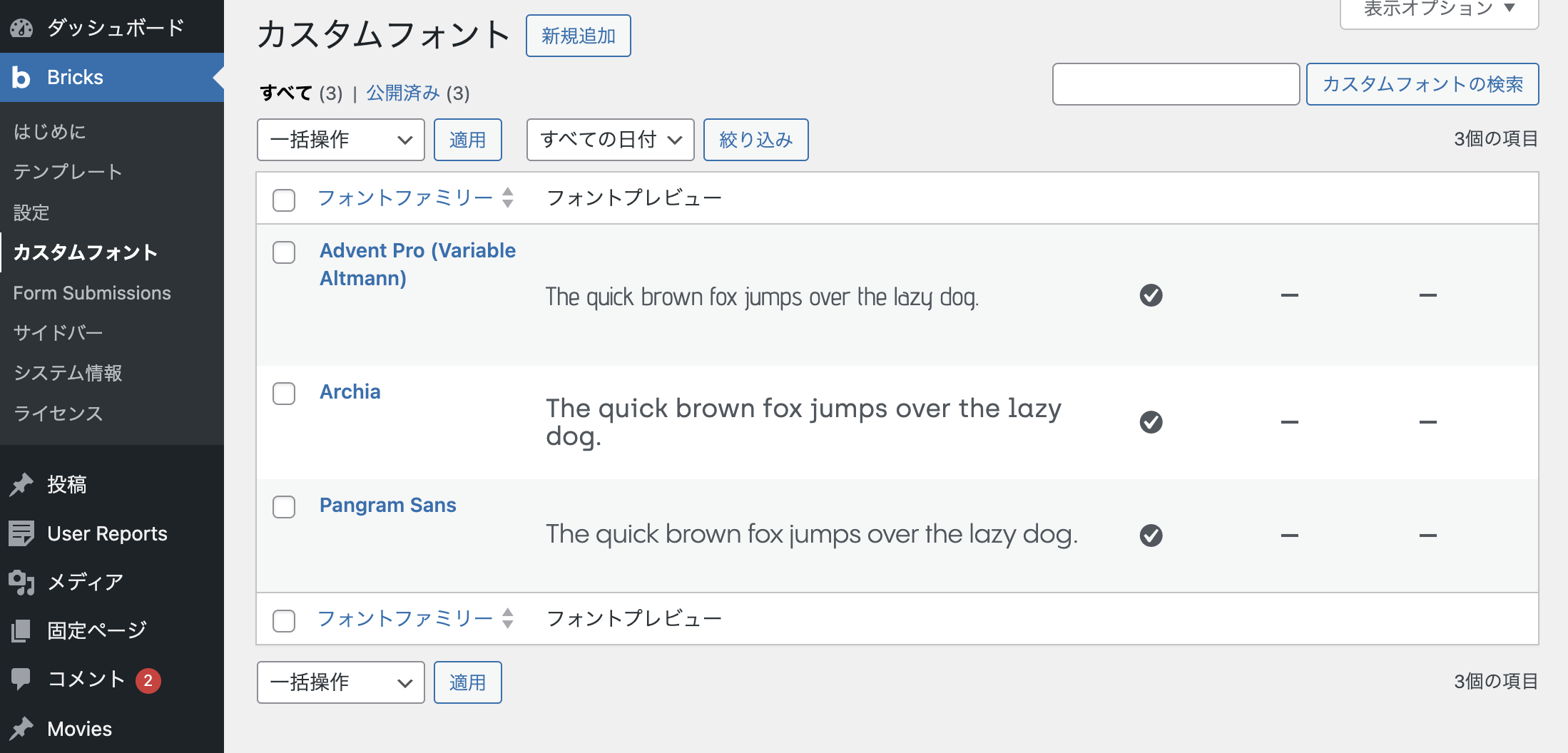Click the Bricks logo icon in sidebar
This screenshot has width=1568, height=753.
coord(21,77)
